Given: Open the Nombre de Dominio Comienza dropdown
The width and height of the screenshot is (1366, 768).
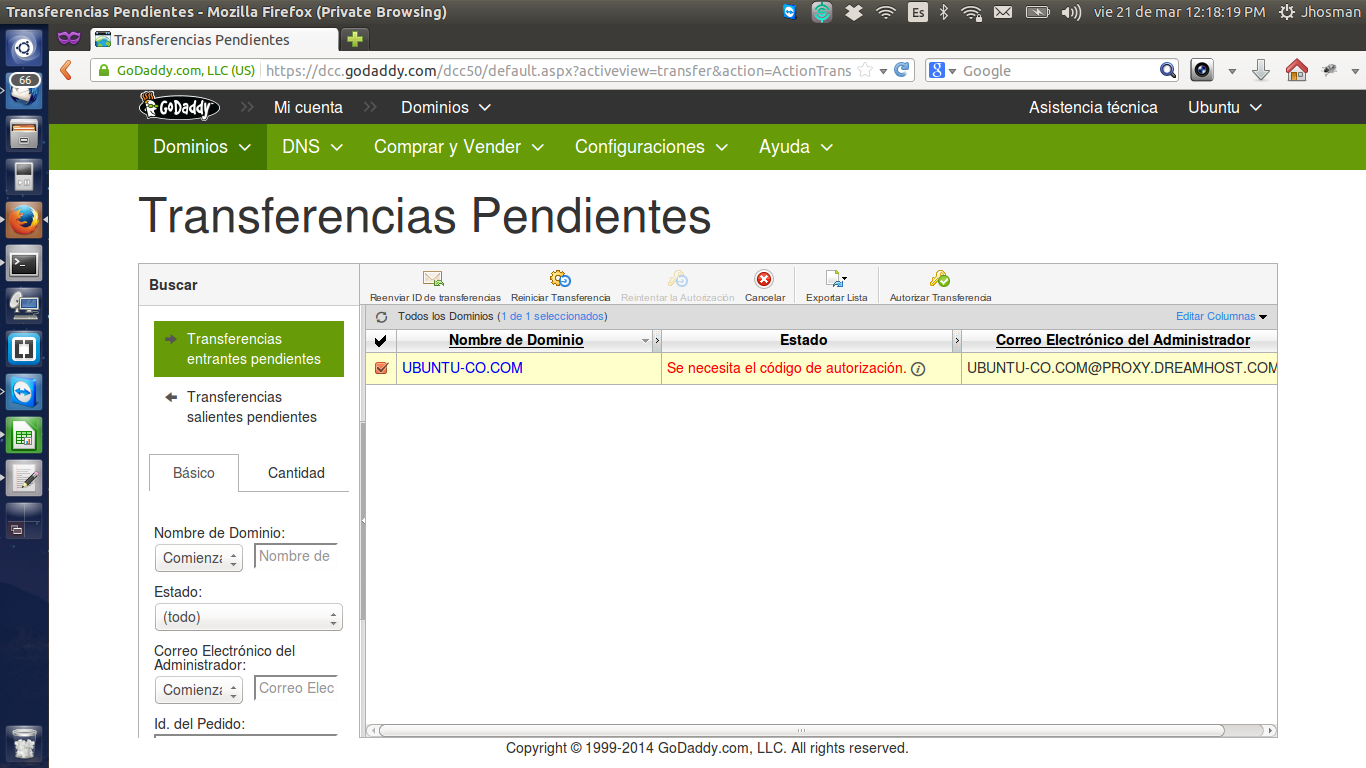Looking at the screenshot, I should (x=198, y=558).
